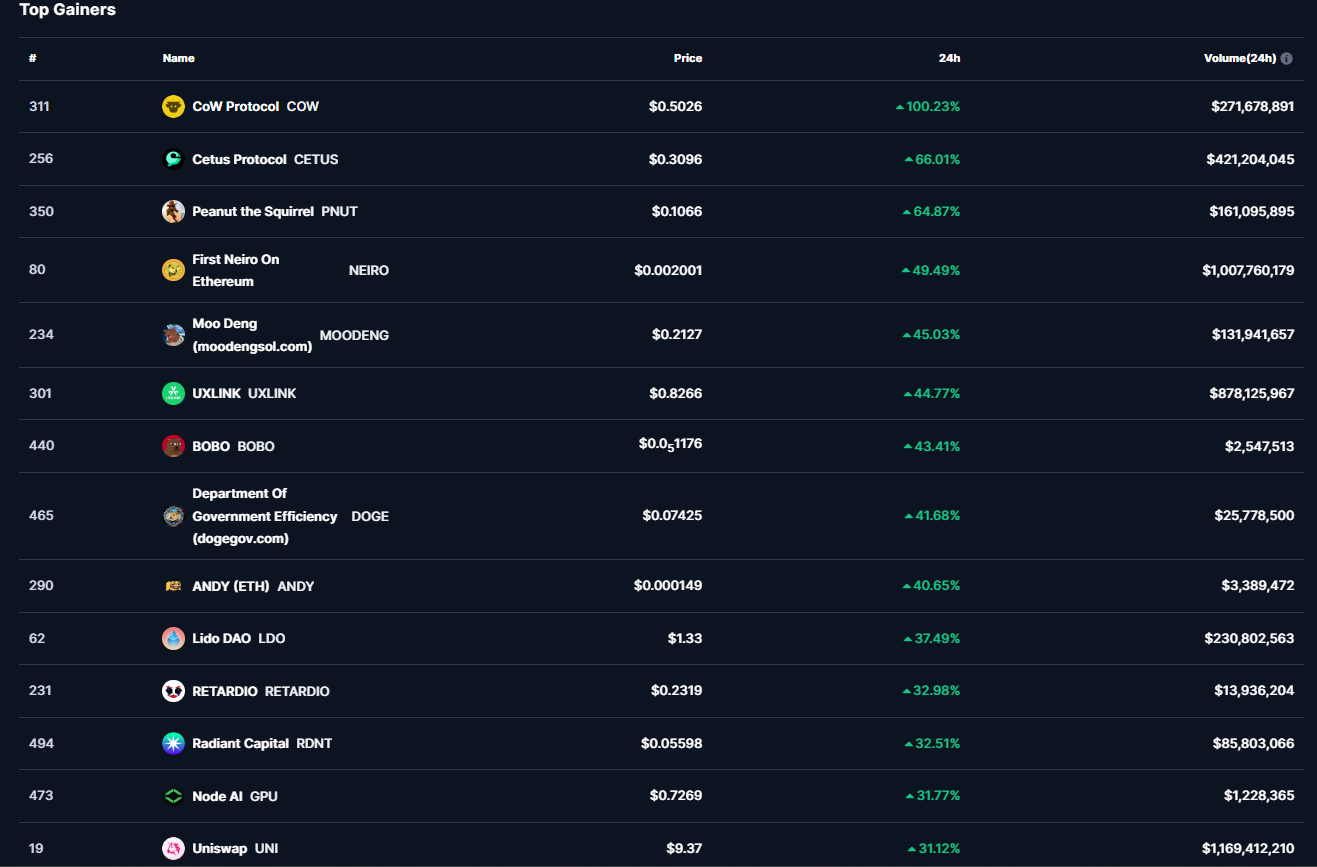The height and width of the screenshot is (867, 1317).
Task: Open the RETARDIO coin name link
Action: tap(225, 692)
